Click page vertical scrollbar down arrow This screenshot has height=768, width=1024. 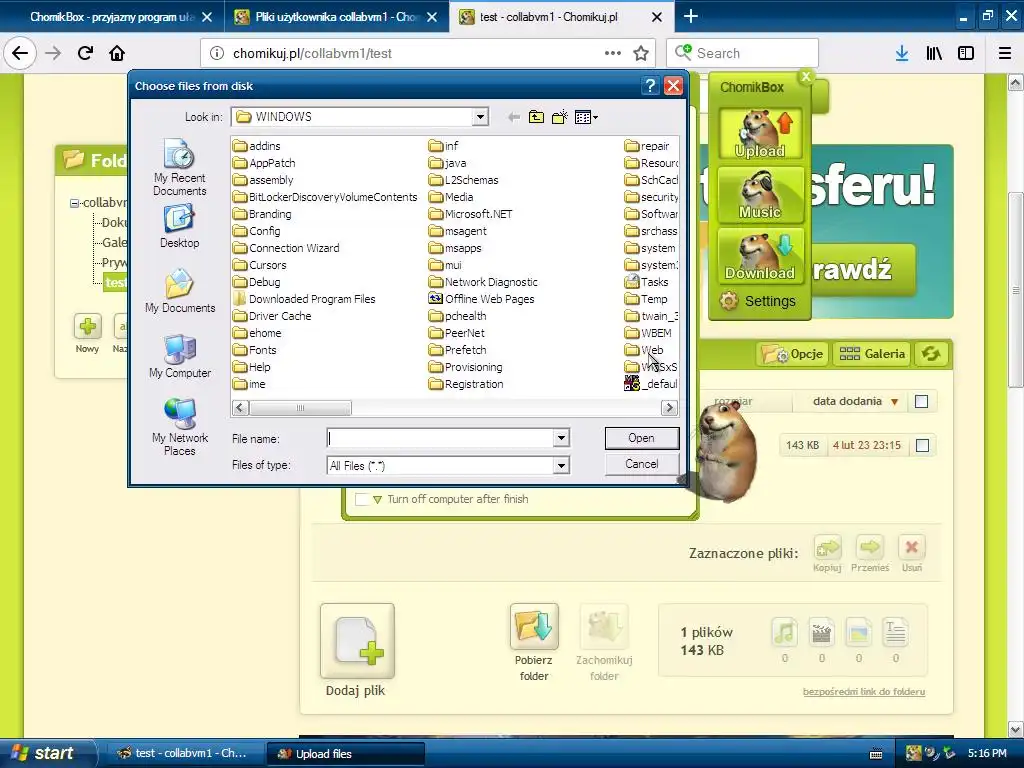[1016, 729]
